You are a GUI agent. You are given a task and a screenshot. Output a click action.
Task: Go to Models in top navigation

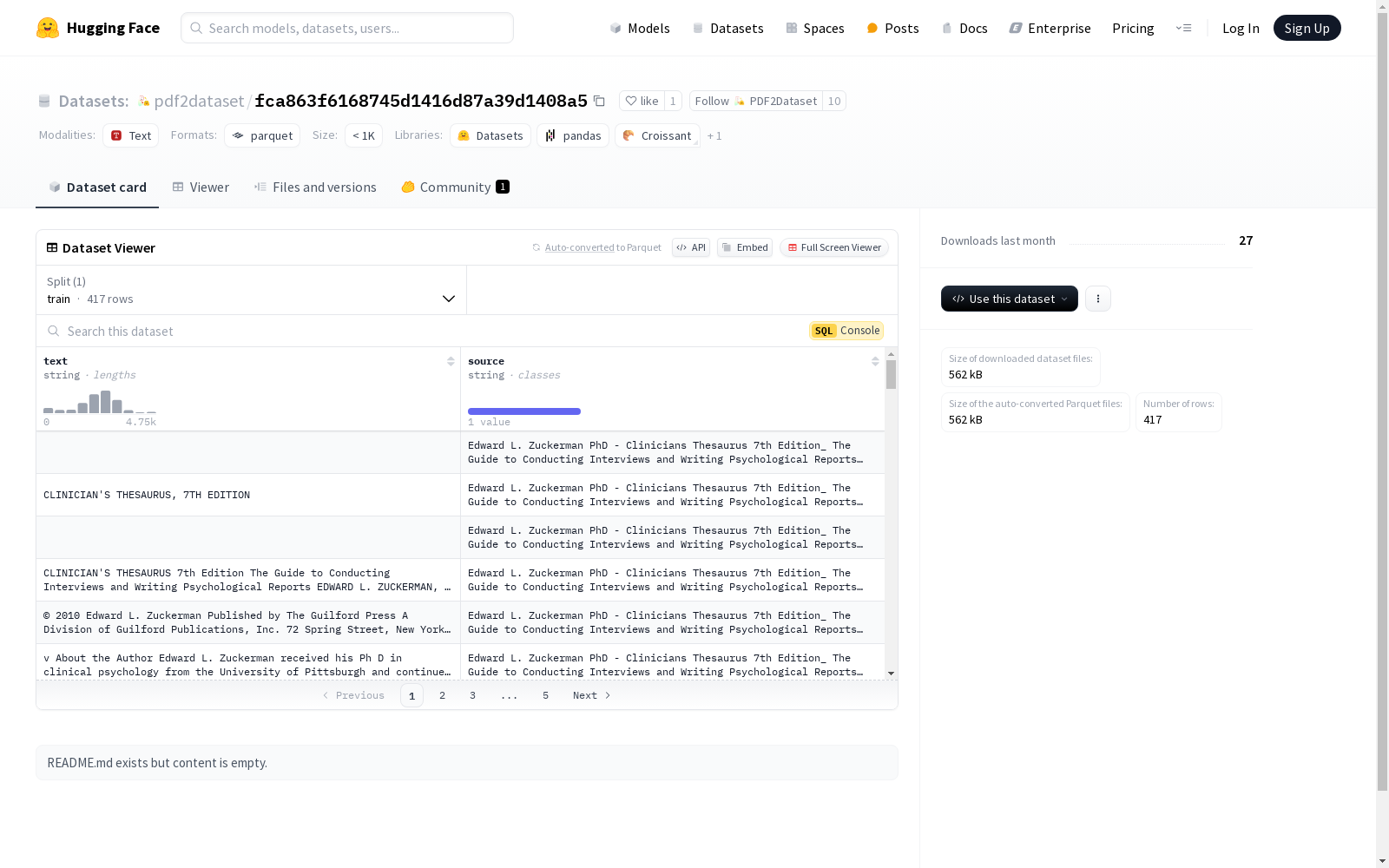640,28
